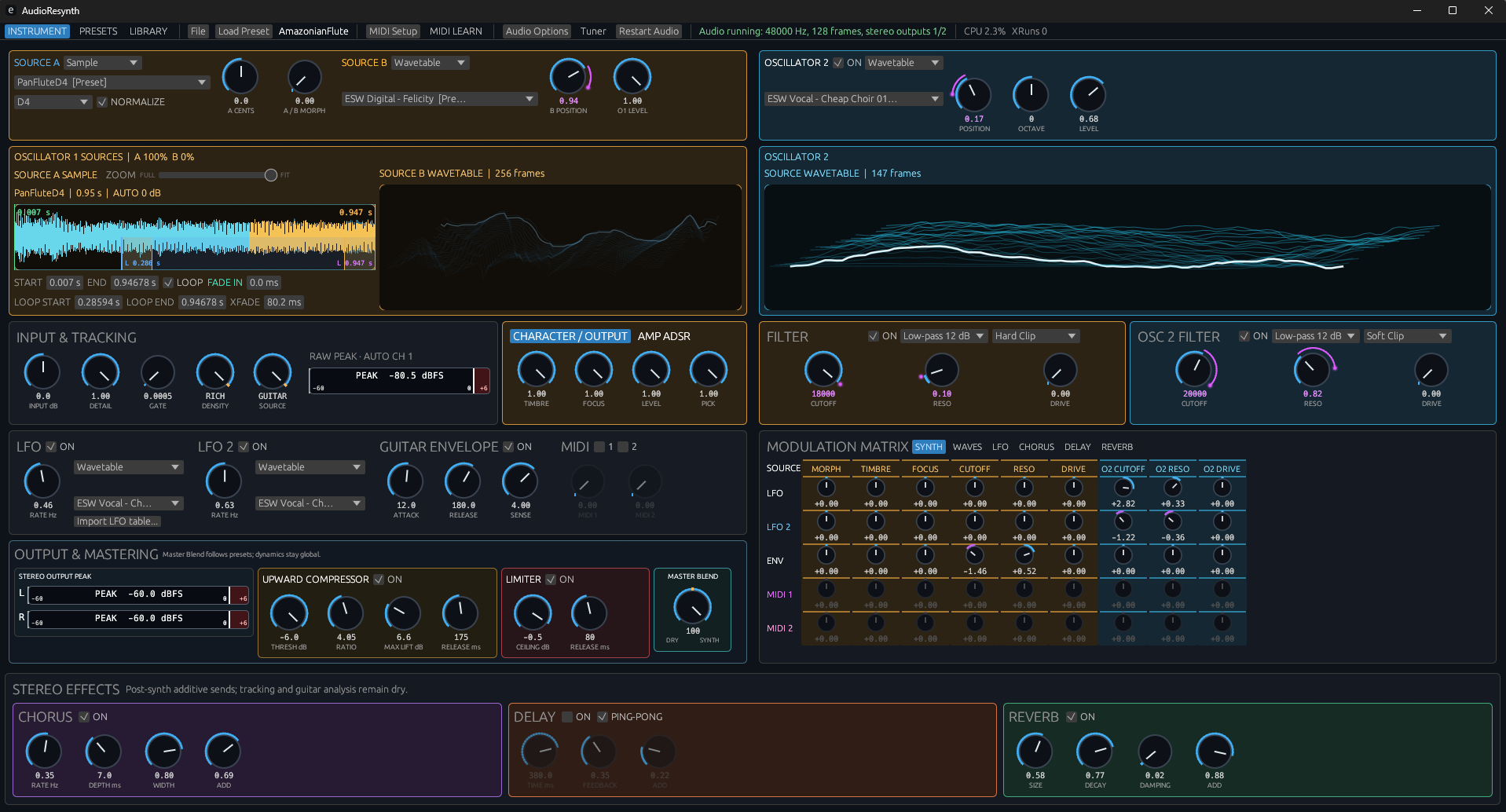Click the Reverb DECAY knob
1506x812 pixels.
coord(1095,752)
